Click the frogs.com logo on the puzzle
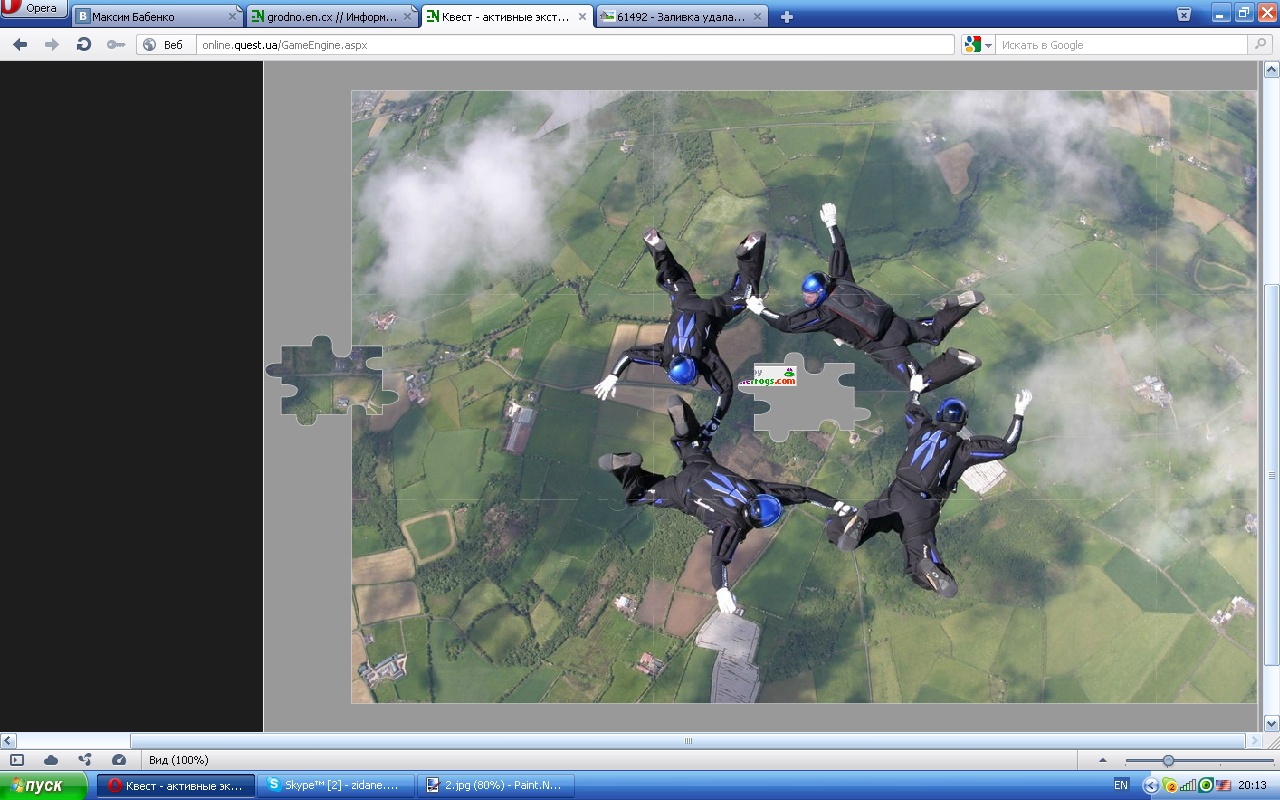 point(768,377)
